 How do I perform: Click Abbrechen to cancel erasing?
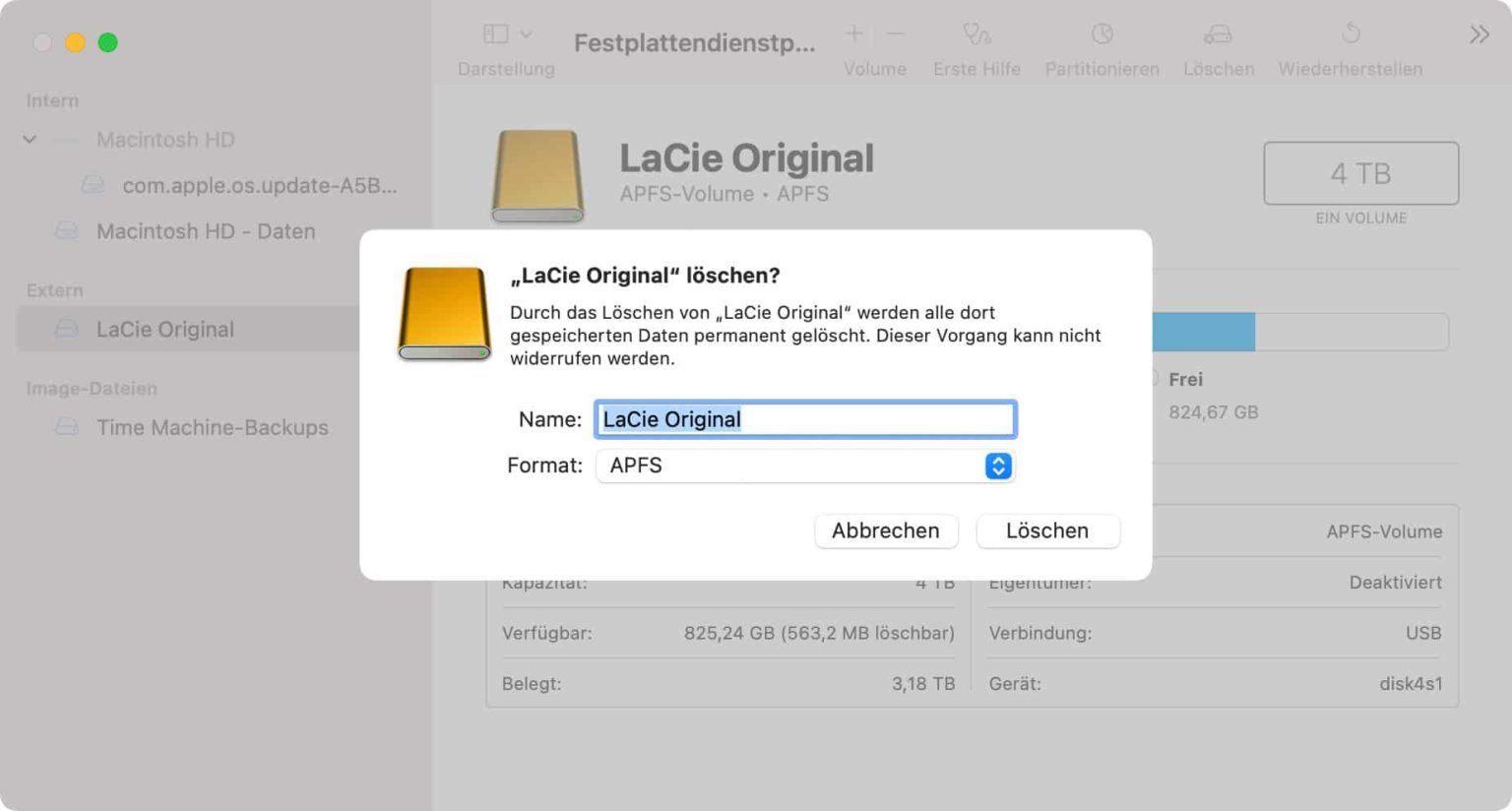(886, 530)
